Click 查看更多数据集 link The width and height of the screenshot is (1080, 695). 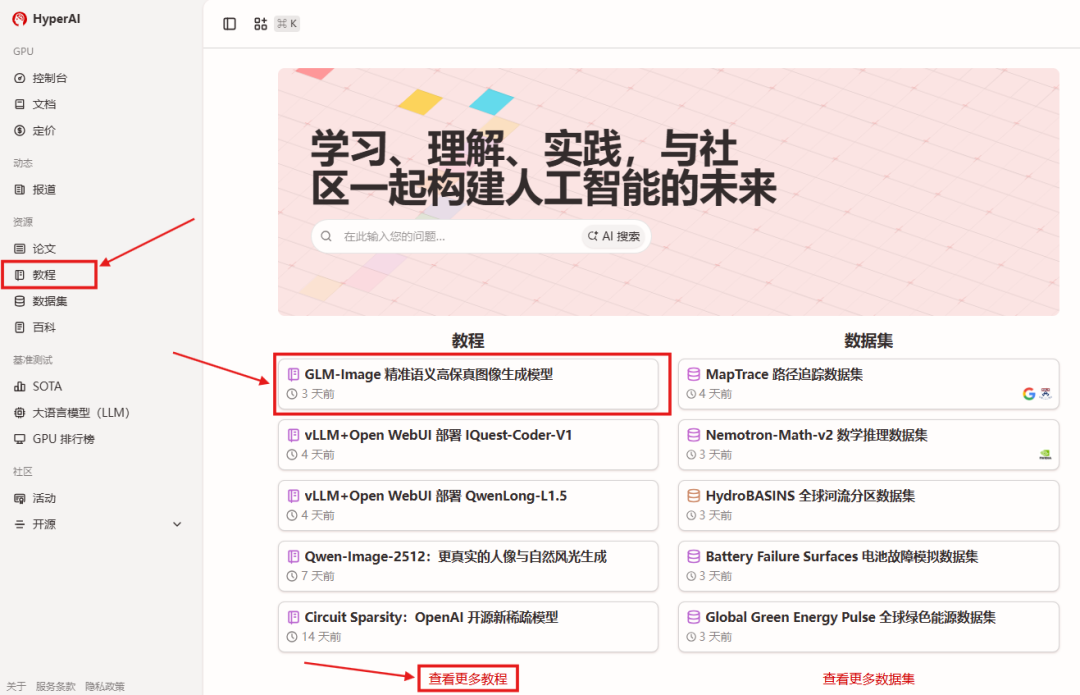(x=868, y=679)
